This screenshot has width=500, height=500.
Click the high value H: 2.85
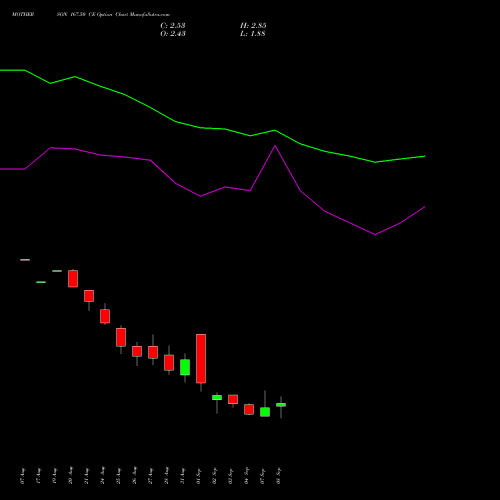253,26
